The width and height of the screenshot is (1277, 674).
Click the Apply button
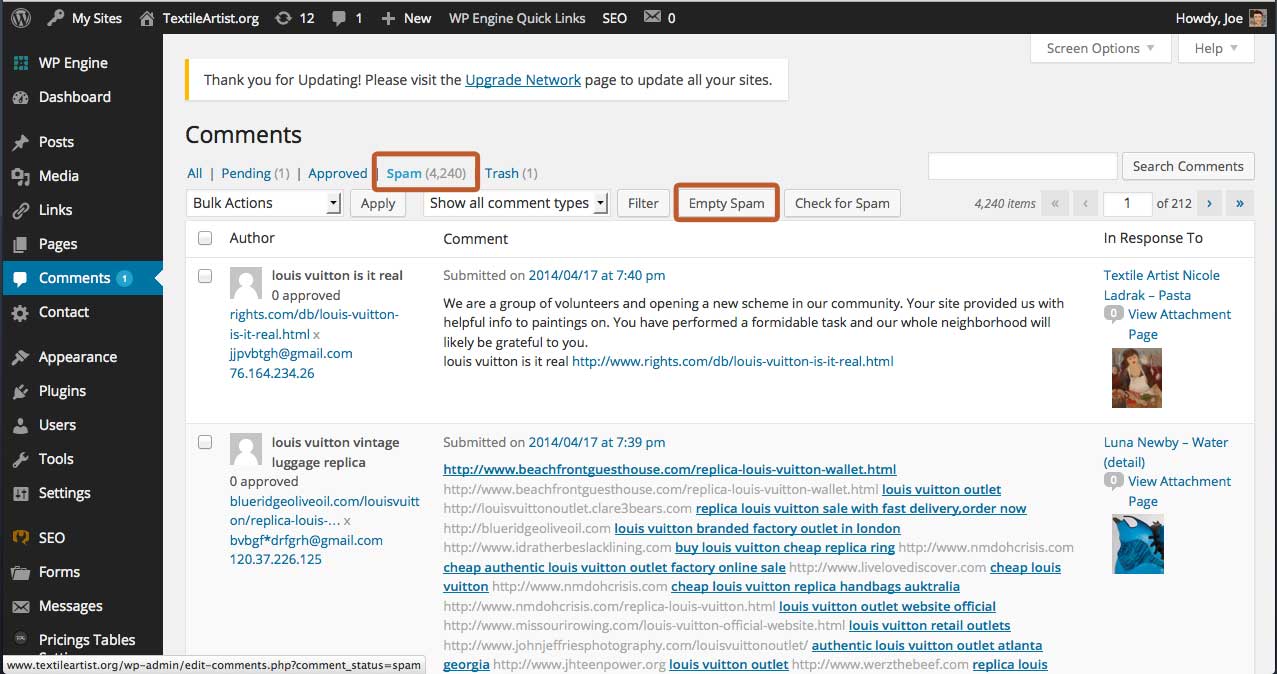coord(378,203)
